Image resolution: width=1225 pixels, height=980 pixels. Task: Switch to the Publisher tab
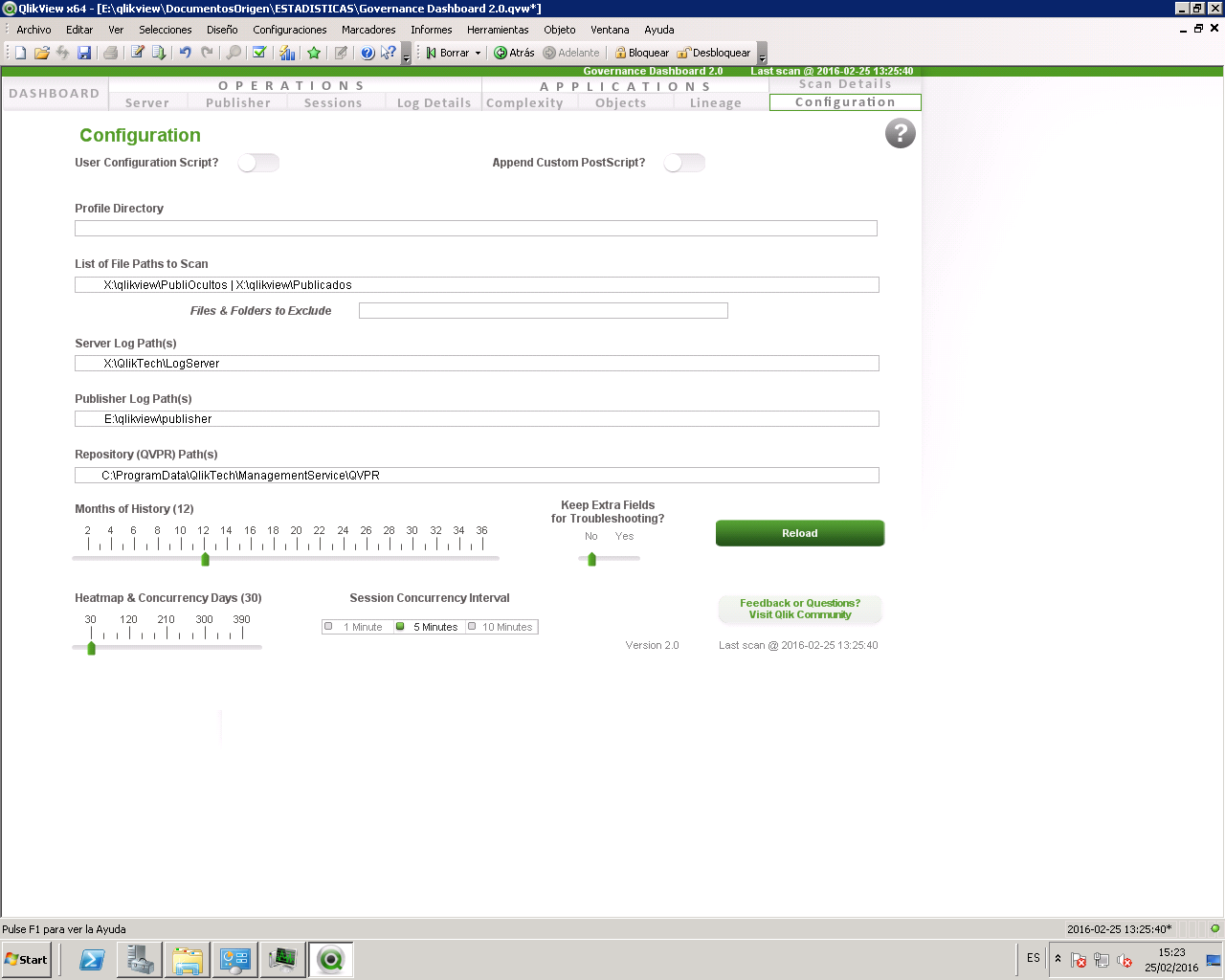click(238, 102)
